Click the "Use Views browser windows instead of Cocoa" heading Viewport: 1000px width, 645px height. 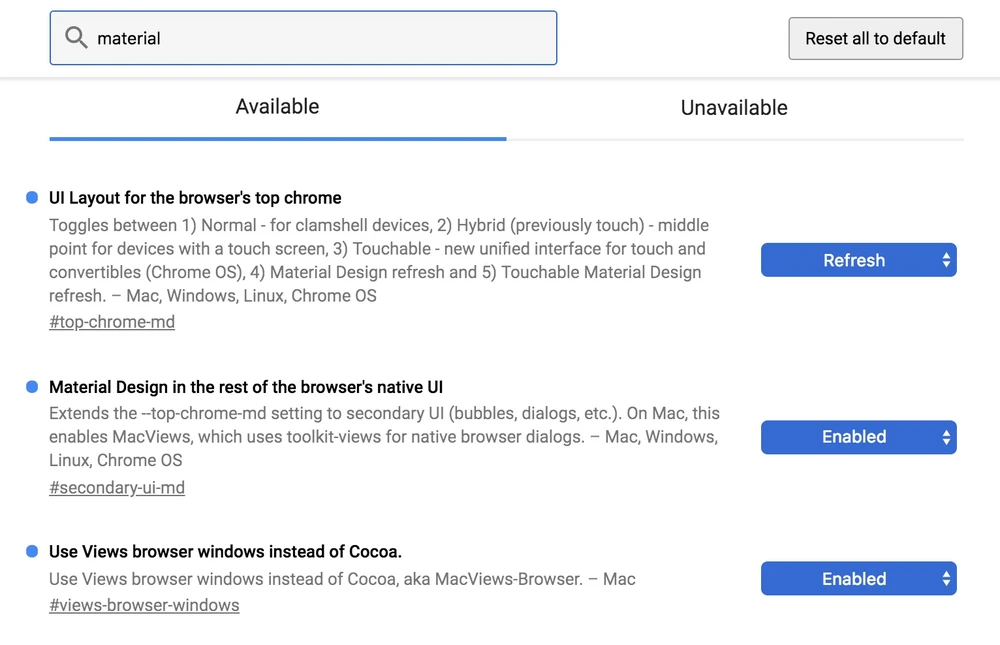click(225, 551)
